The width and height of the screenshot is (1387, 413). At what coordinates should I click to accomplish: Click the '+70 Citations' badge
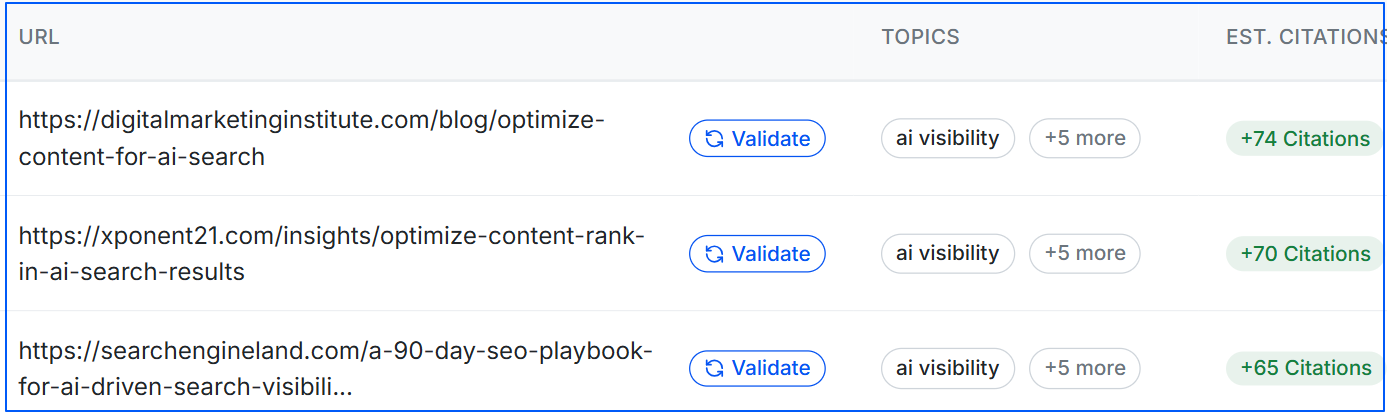[1304, 254]
